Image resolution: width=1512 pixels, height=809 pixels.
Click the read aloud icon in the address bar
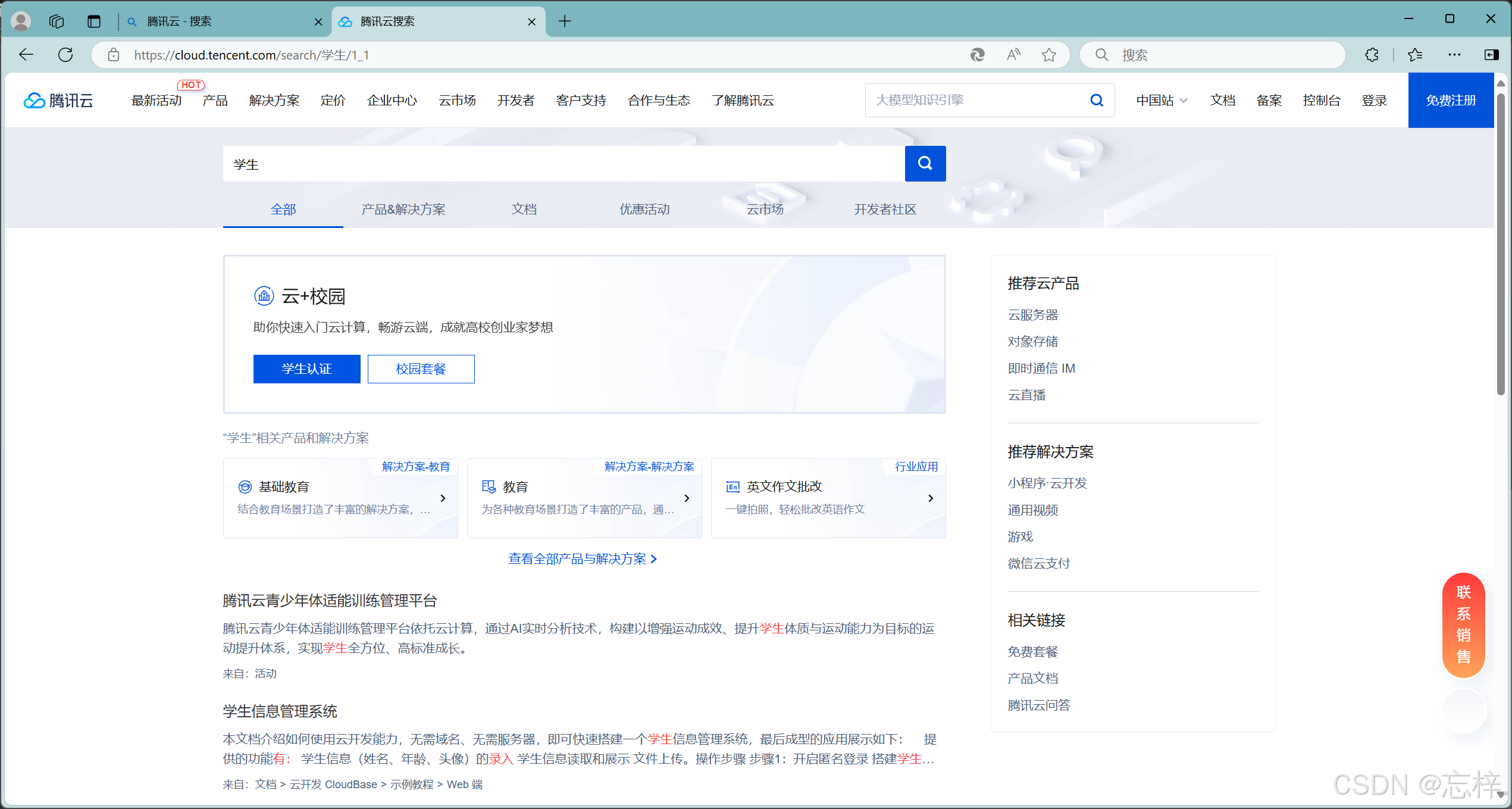(1013, 55)
